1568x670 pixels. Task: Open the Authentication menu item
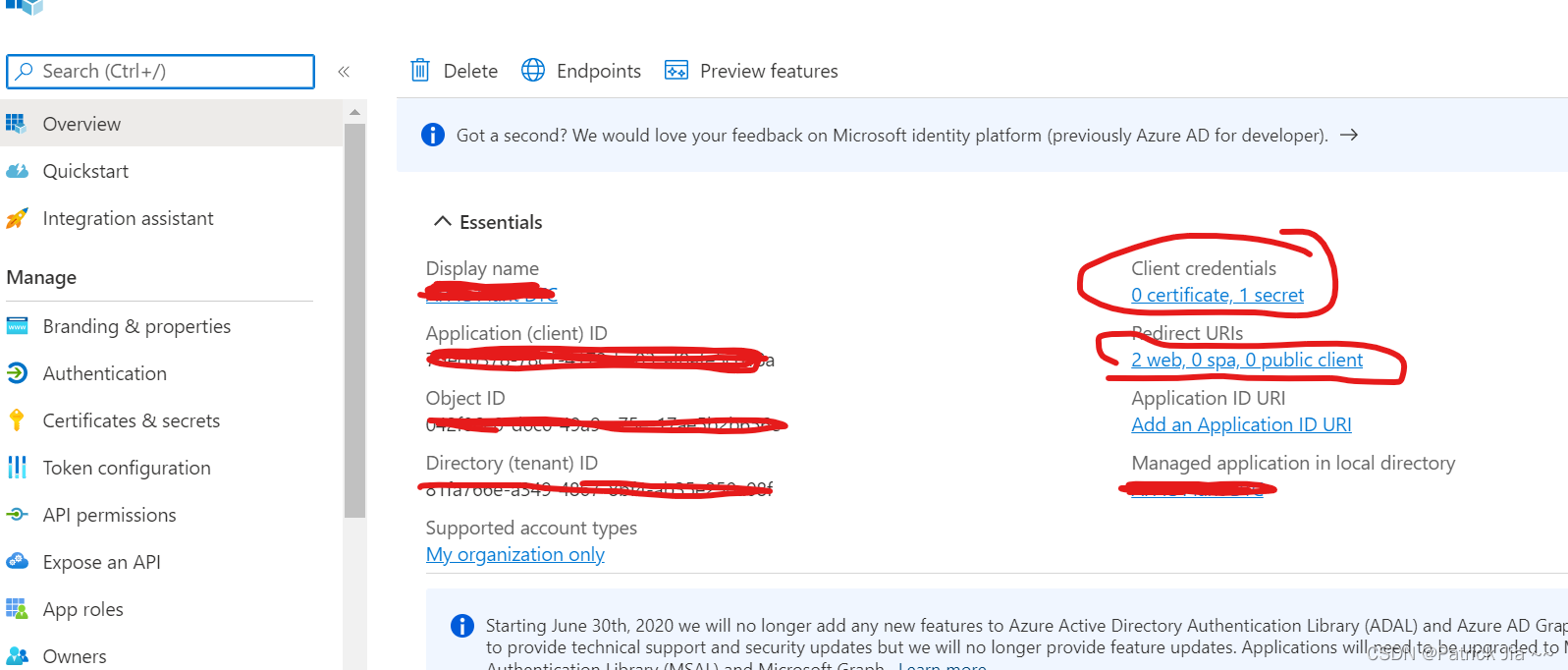coord(104,373)
